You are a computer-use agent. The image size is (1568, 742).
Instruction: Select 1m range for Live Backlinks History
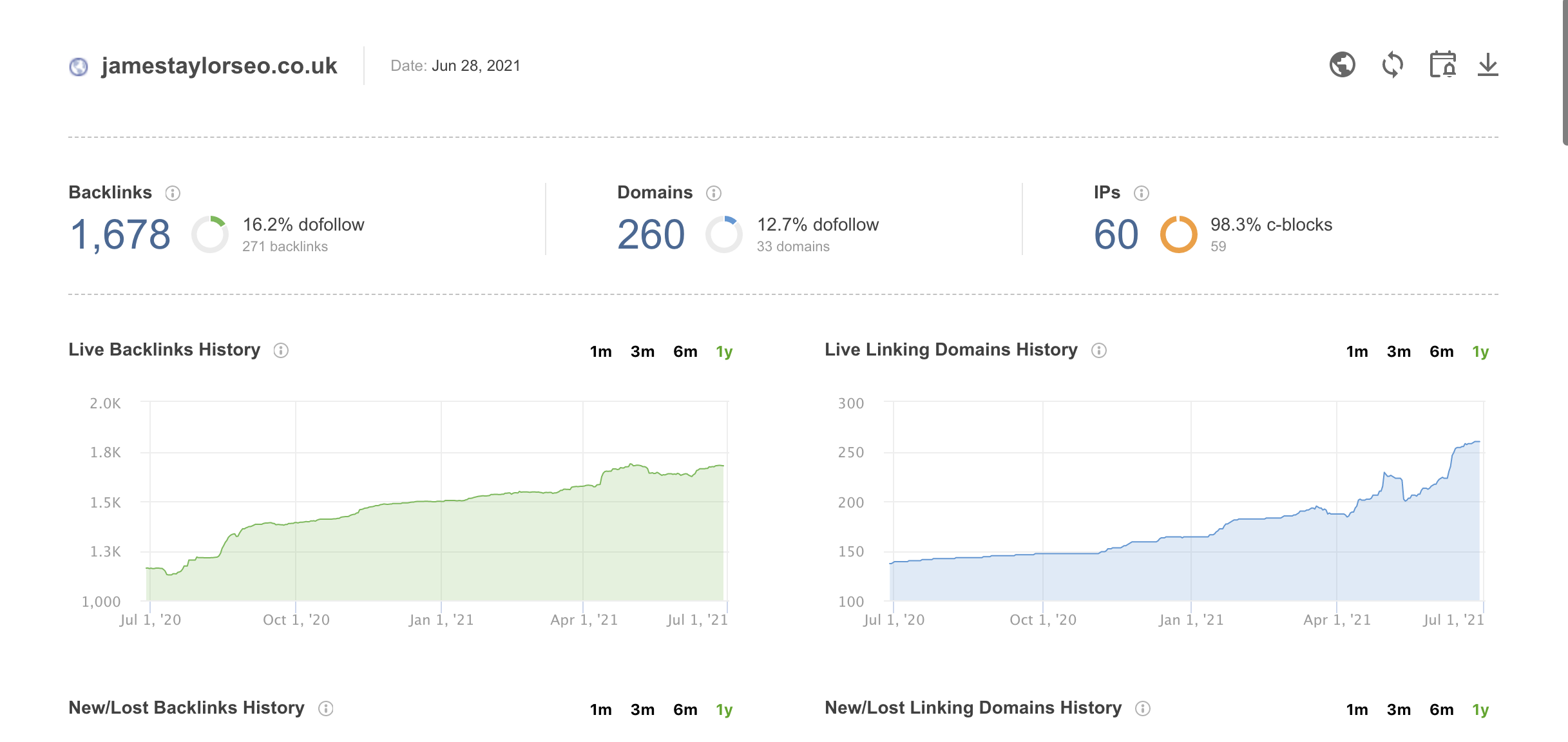pyautogui.click(x=601, y=351)
